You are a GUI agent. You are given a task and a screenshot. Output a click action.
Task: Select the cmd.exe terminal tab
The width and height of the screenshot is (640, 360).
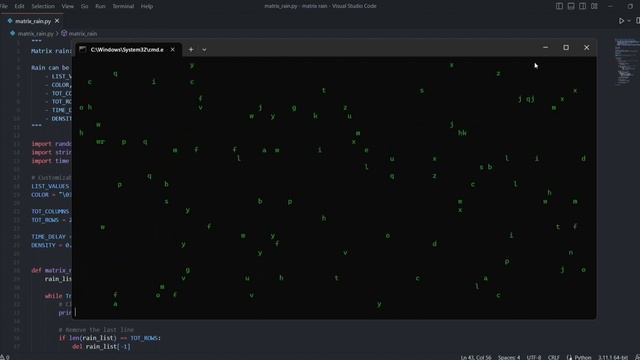pos(127,49)
